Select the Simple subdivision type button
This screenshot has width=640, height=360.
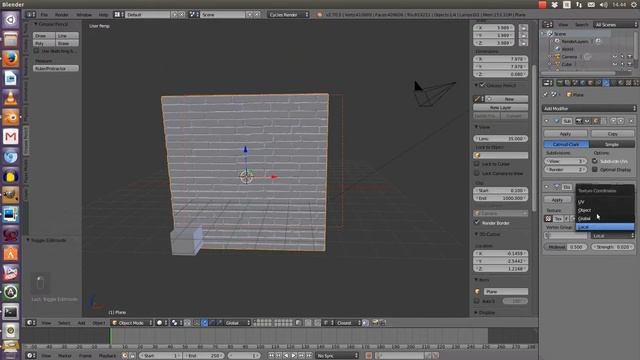611,144
